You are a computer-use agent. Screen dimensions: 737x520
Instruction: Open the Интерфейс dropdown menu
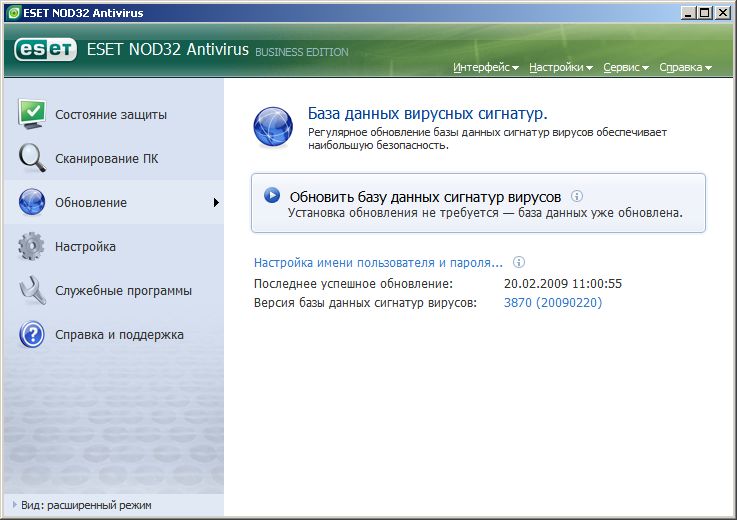point(486,67)
